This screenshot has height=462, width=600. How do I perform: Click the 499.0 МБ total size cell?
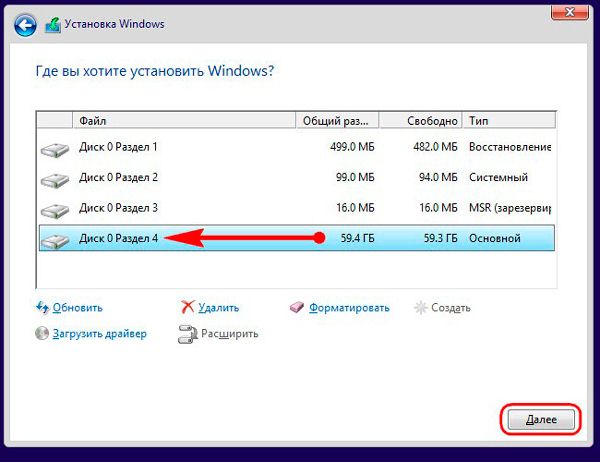352,147
